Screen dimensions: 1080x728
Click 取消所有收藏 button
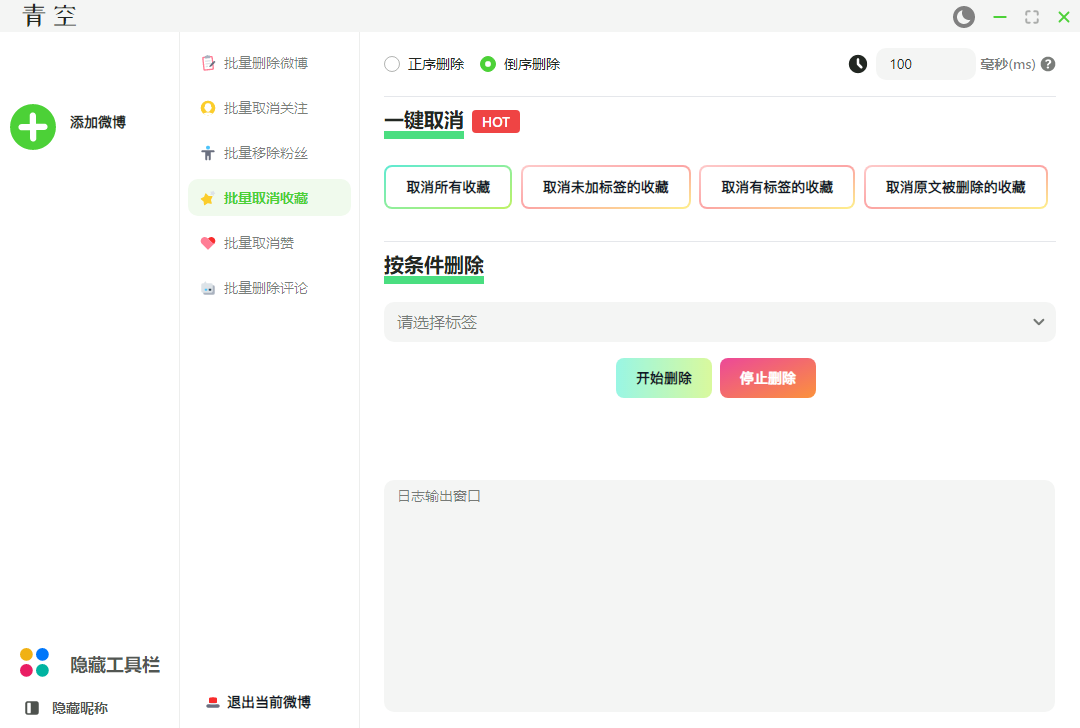pos(448,187)
